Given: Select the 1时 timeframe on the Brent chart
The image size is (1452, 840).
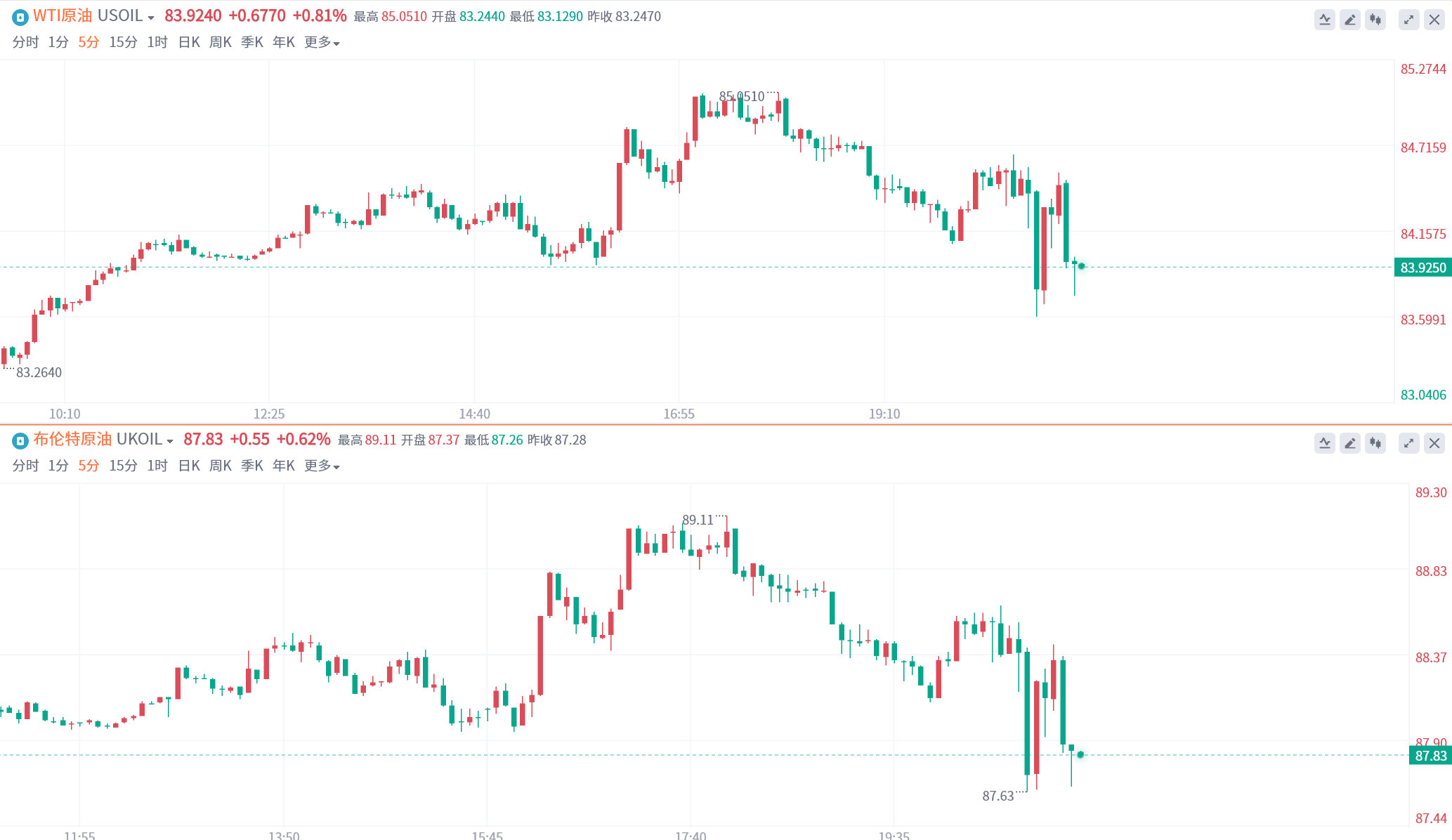Looking at the screenshot, I should (x=157, y=466).
